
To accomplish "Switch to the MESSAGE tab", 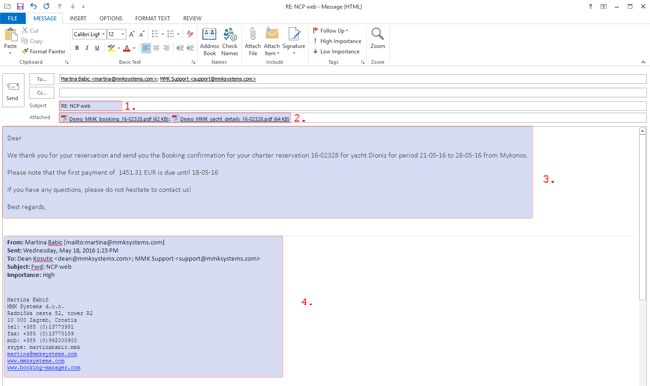I will click(x=45, y=18).
